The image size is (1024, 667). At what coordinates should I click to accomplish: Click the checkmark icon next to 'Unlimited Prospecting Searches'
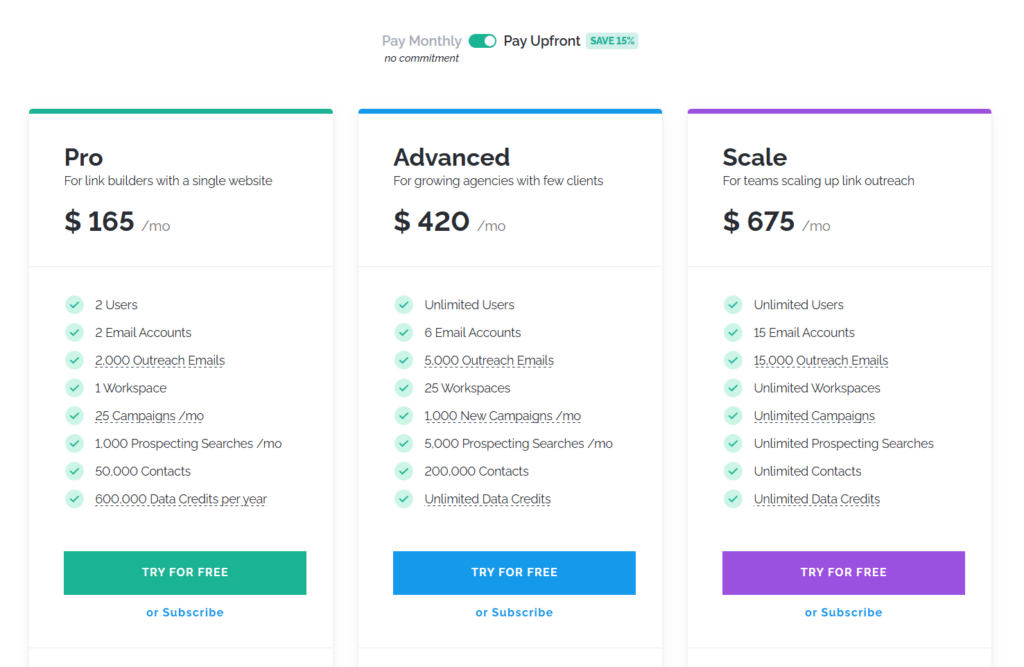point(733,443)
